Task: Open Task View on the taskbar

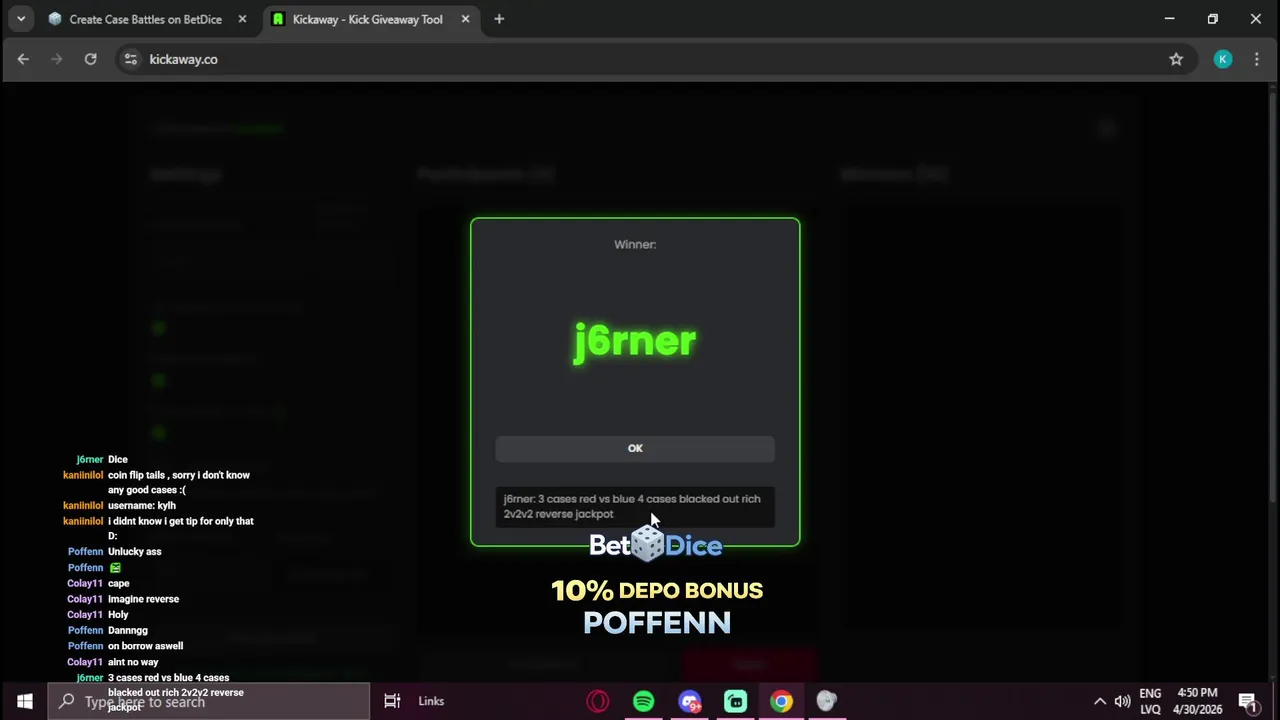Action: (x=392, y=701)
